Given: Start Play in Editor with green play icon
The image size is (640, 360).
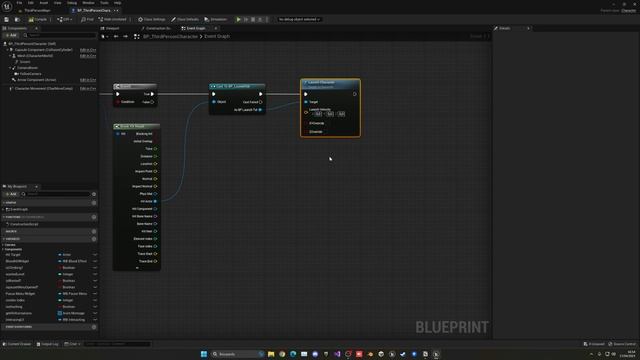Looking at the screenshot, I should tap(238, 19).
